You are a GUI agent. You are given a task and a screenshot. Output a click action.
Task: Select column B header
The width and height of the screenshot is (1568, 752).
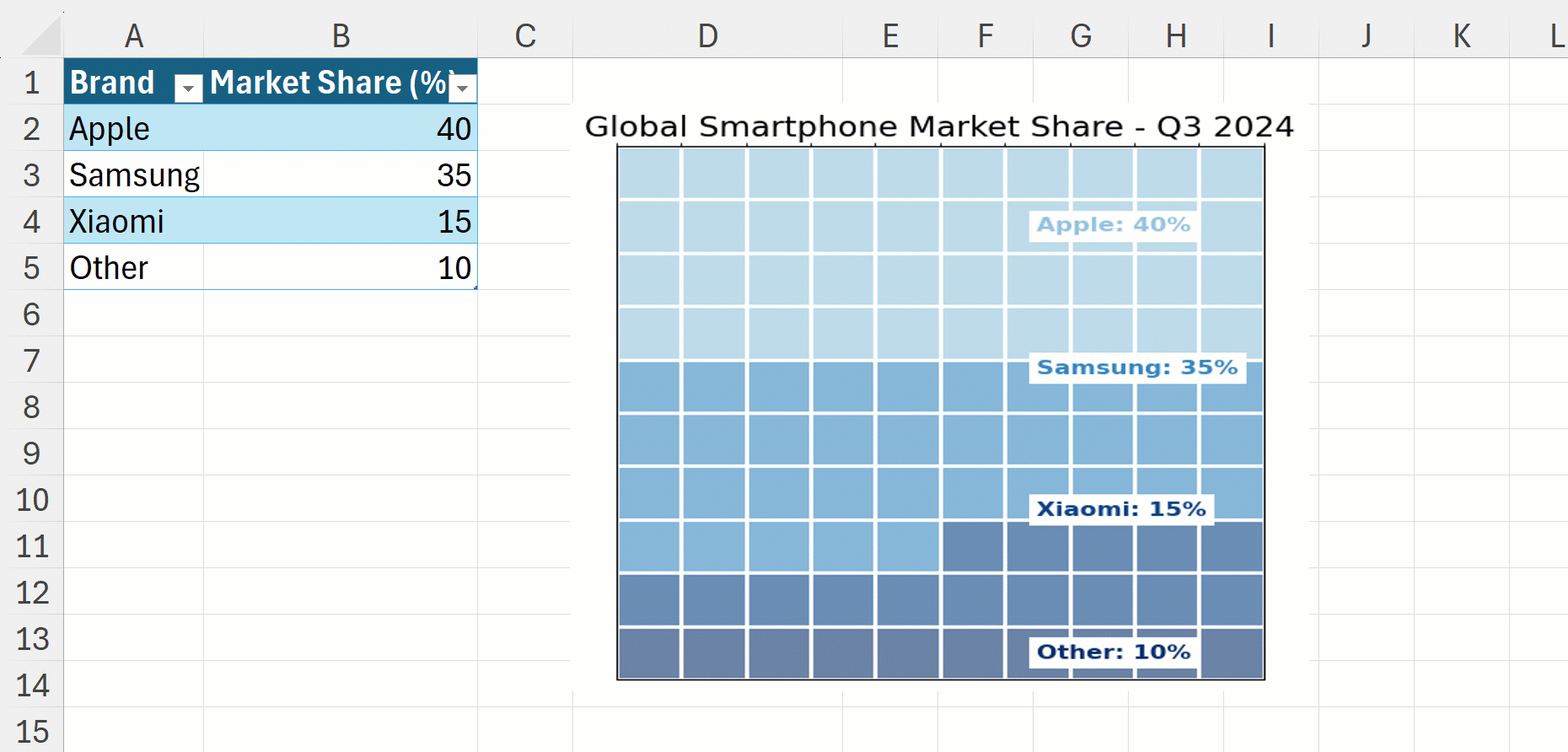tap(341, 36)
